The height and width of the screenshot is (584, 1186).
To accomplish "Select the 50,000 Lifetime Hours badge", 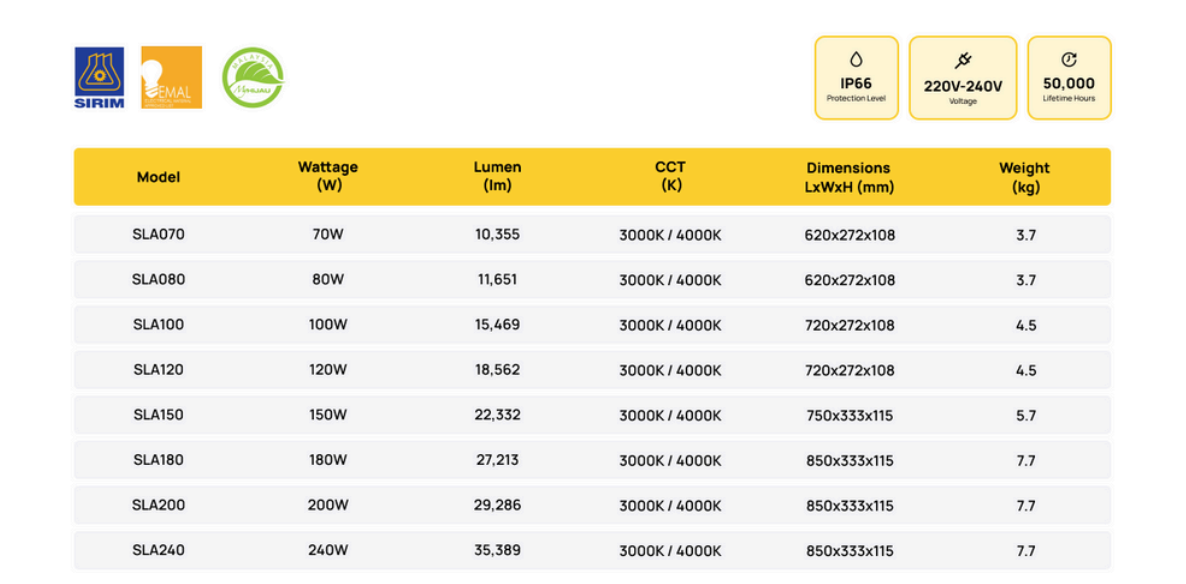I will tap(1069, 78).
